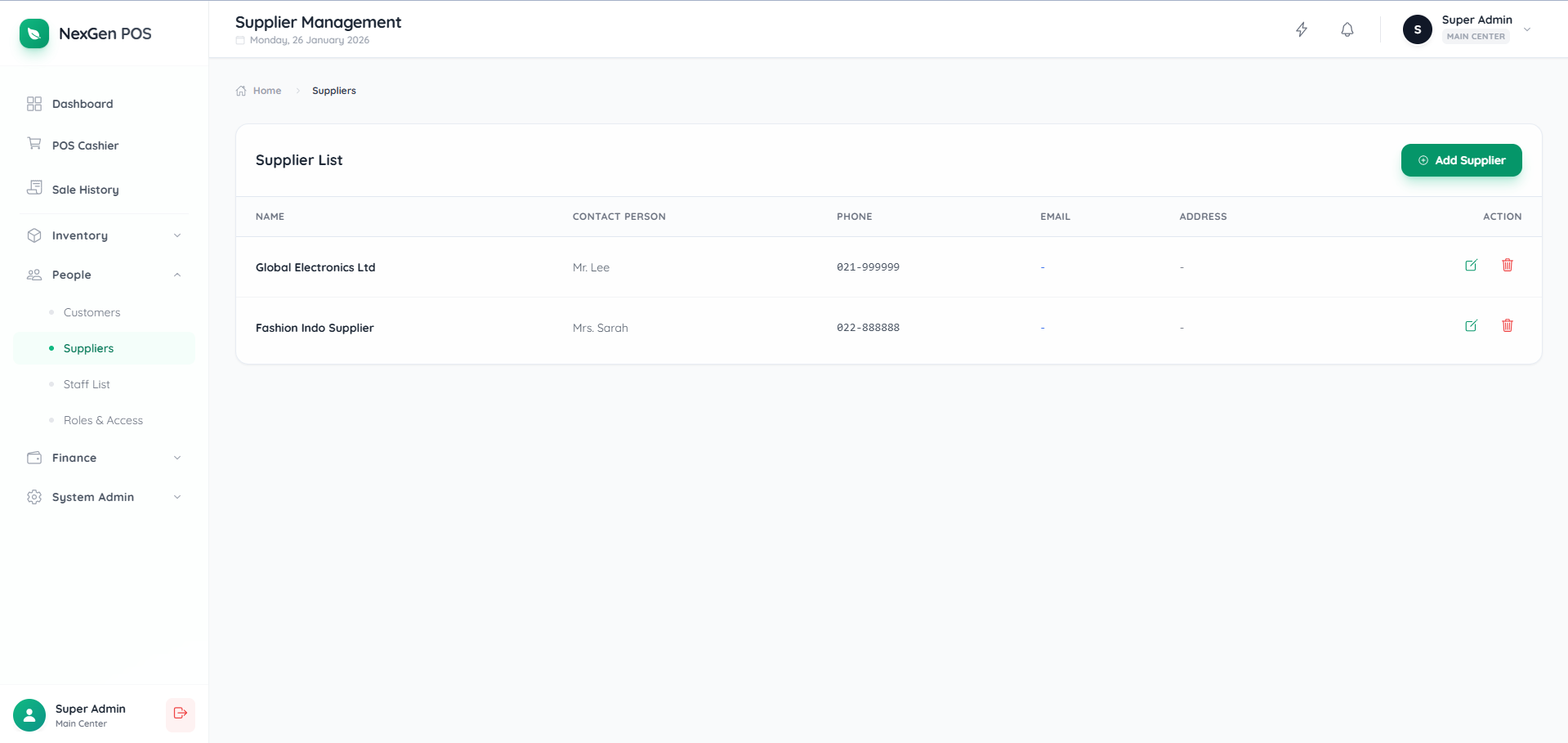Select the Dashboard grid icon

[34, 104]
